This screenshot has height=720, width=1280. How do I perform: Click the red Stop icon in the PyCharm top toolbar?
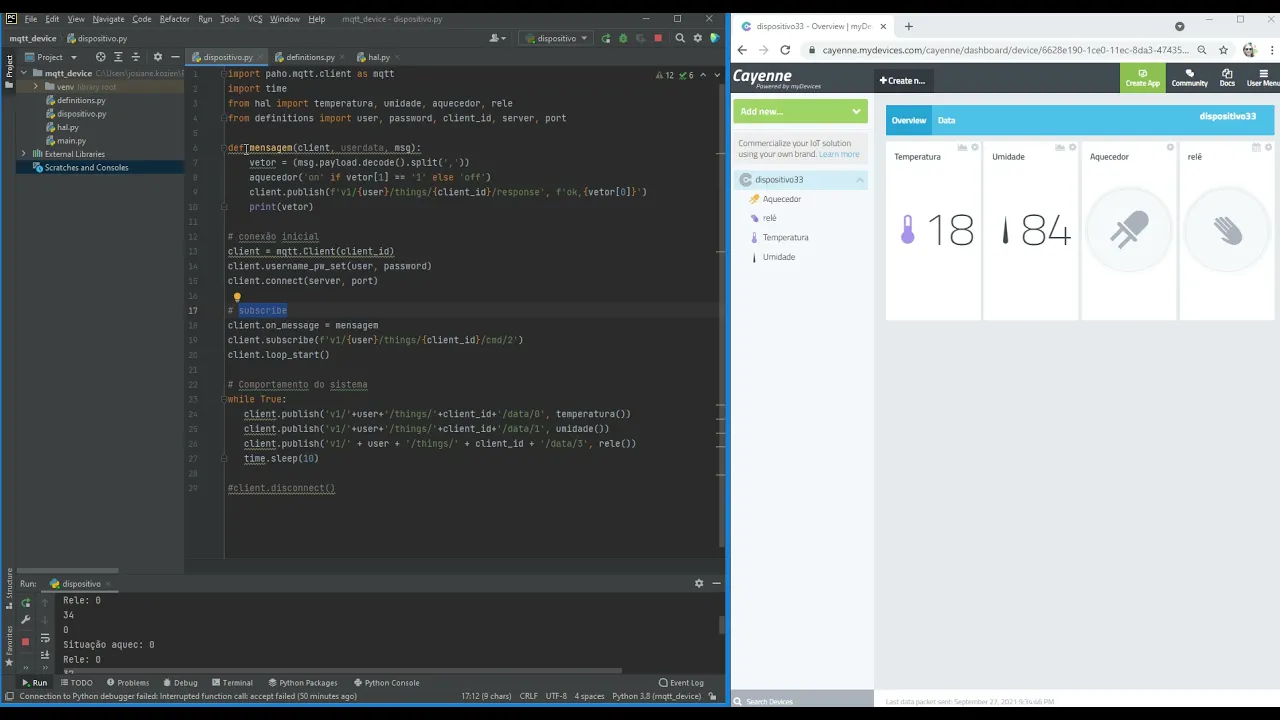point(658,38)
